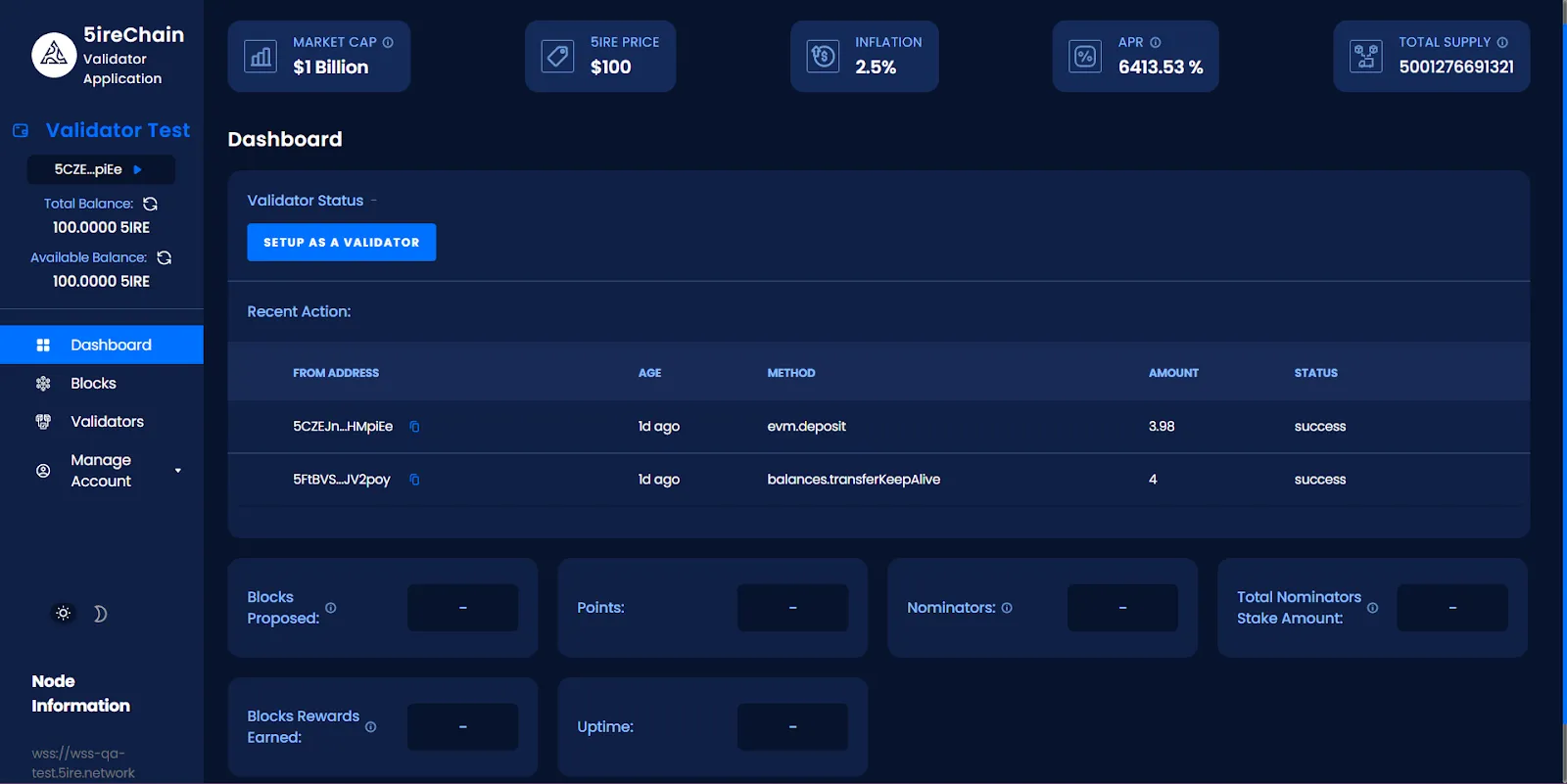Click the Method column header
The height and width of the screenshot is (784, 1567).
pyautogui.click(x=791, y=373)
